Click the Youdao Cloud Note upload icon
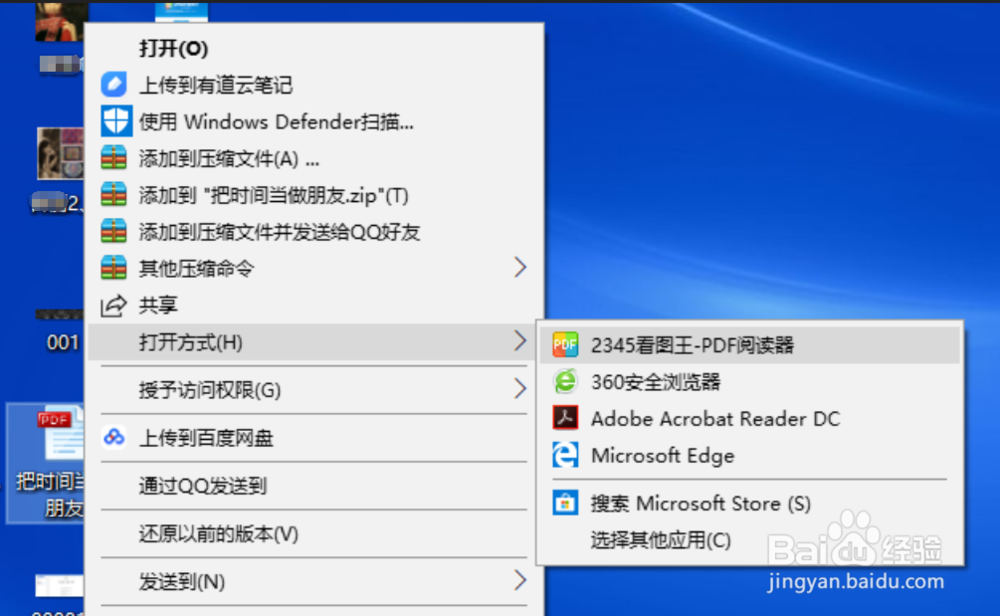 click(114, 84)
